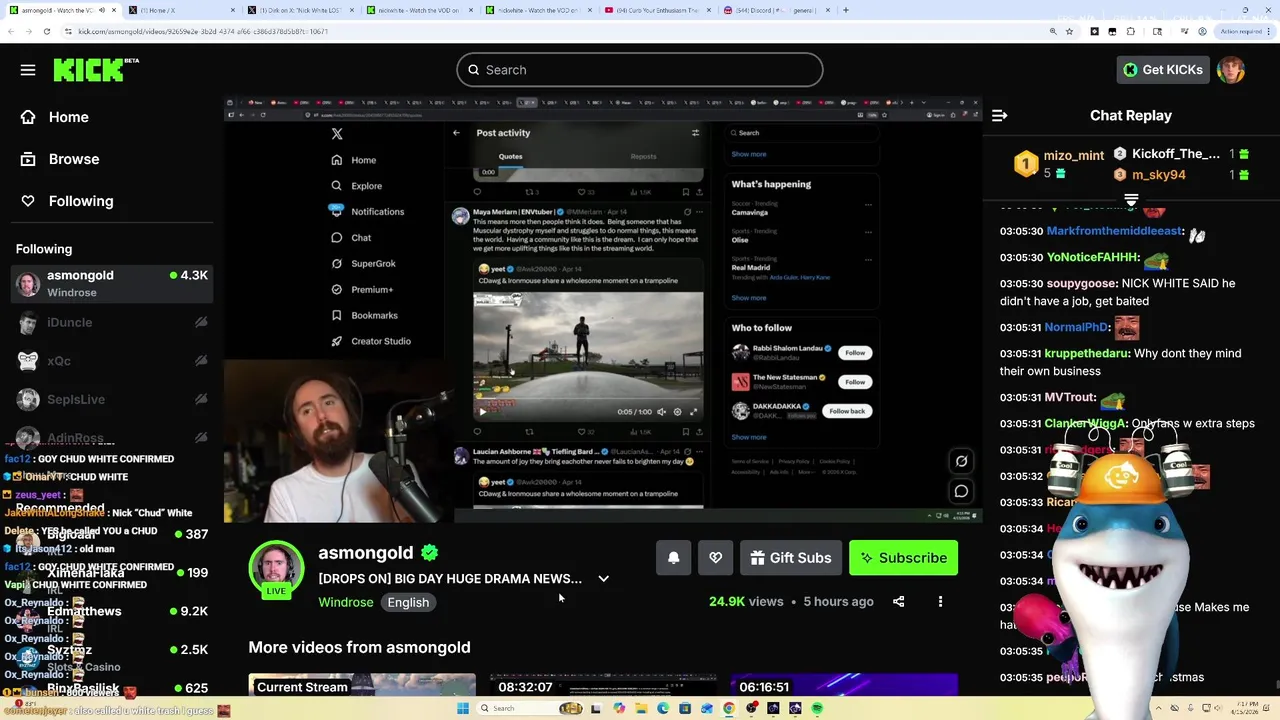Go to Home in Kick sidebar

click(68, 117)
